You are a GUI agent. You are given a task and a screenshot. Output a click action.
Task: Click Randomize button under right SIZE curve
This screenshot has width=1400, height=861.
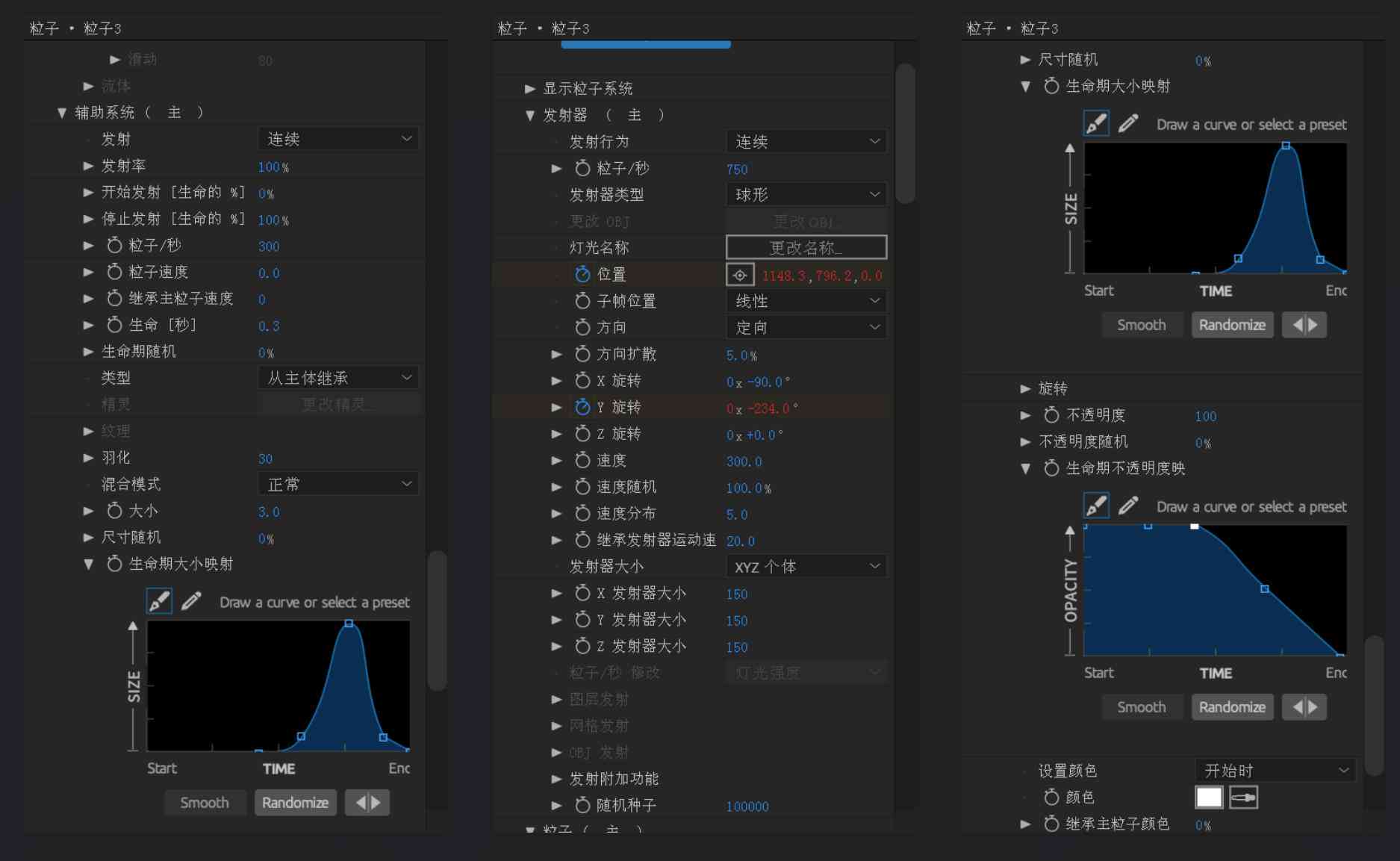(1233, 325)
